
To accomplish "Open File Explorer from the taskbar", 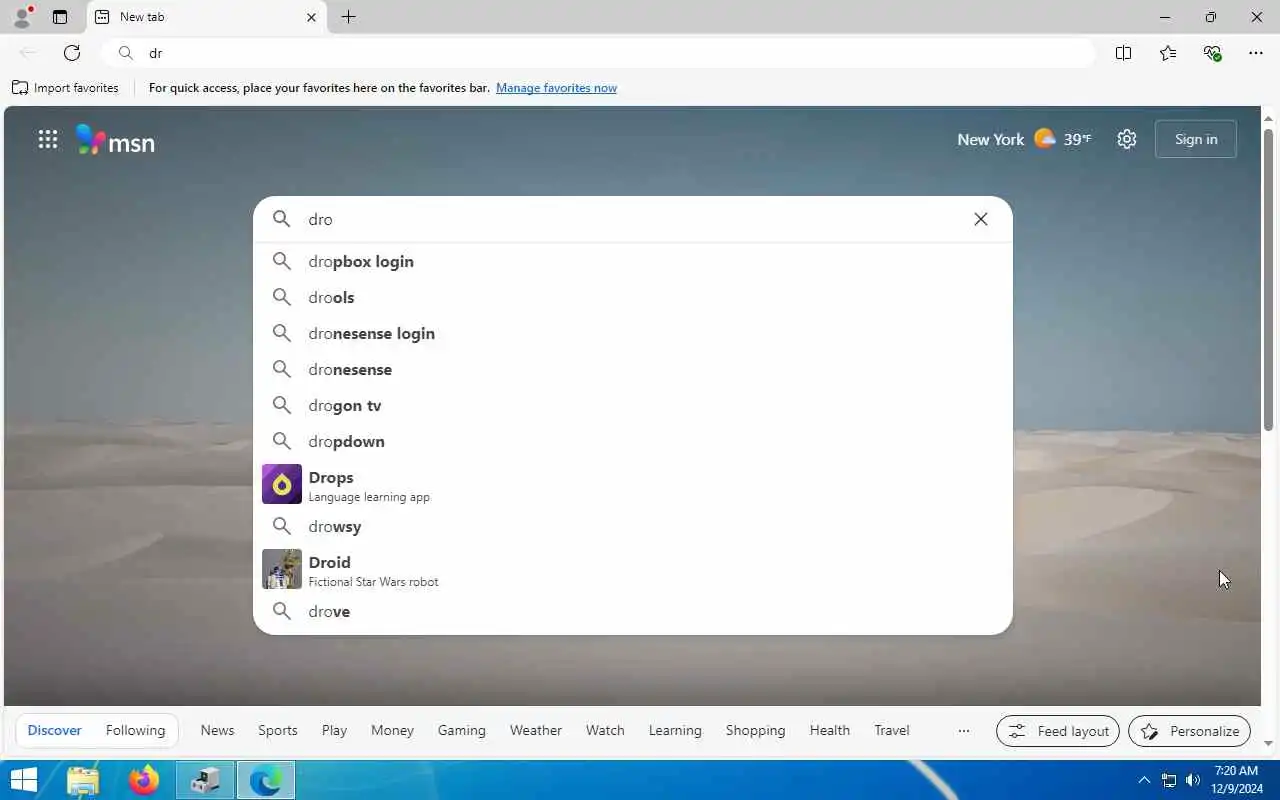I will tap(83, 780).
